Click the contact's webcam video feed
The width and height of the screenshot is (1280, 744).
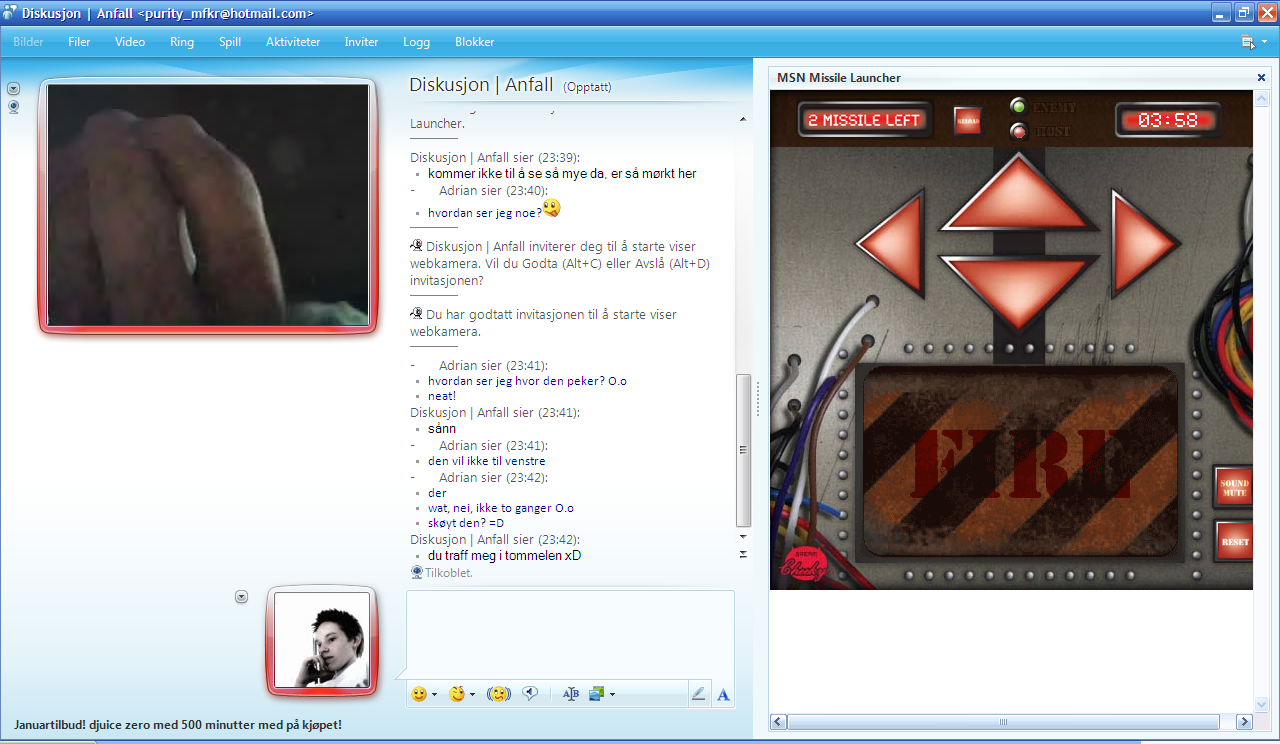(x=207, y=205)
